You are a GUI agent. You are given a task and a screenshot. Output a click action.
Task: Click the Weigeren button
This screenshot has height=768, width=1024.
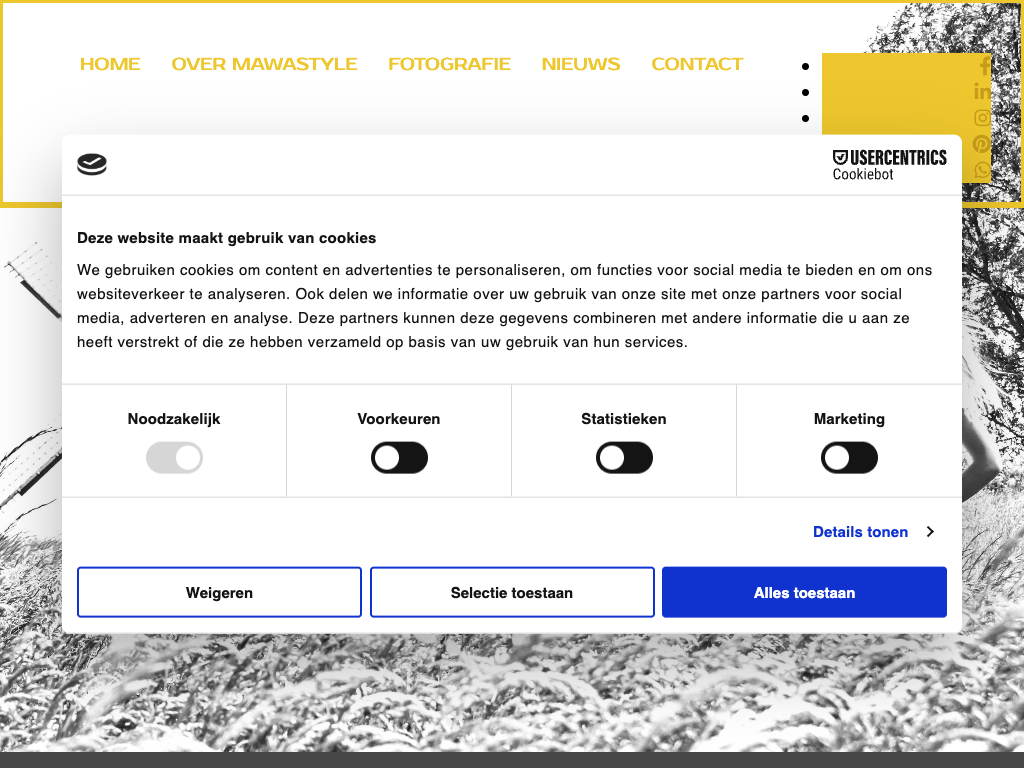coord(219,592)
